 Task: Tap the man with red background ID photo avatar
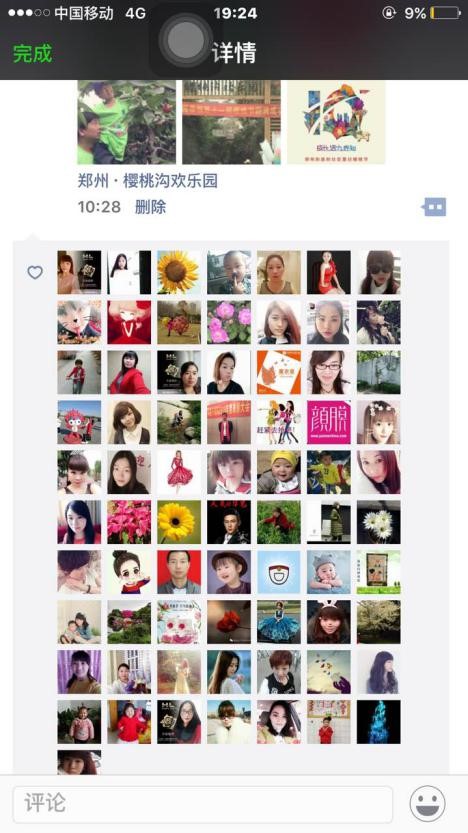(179, 572)
